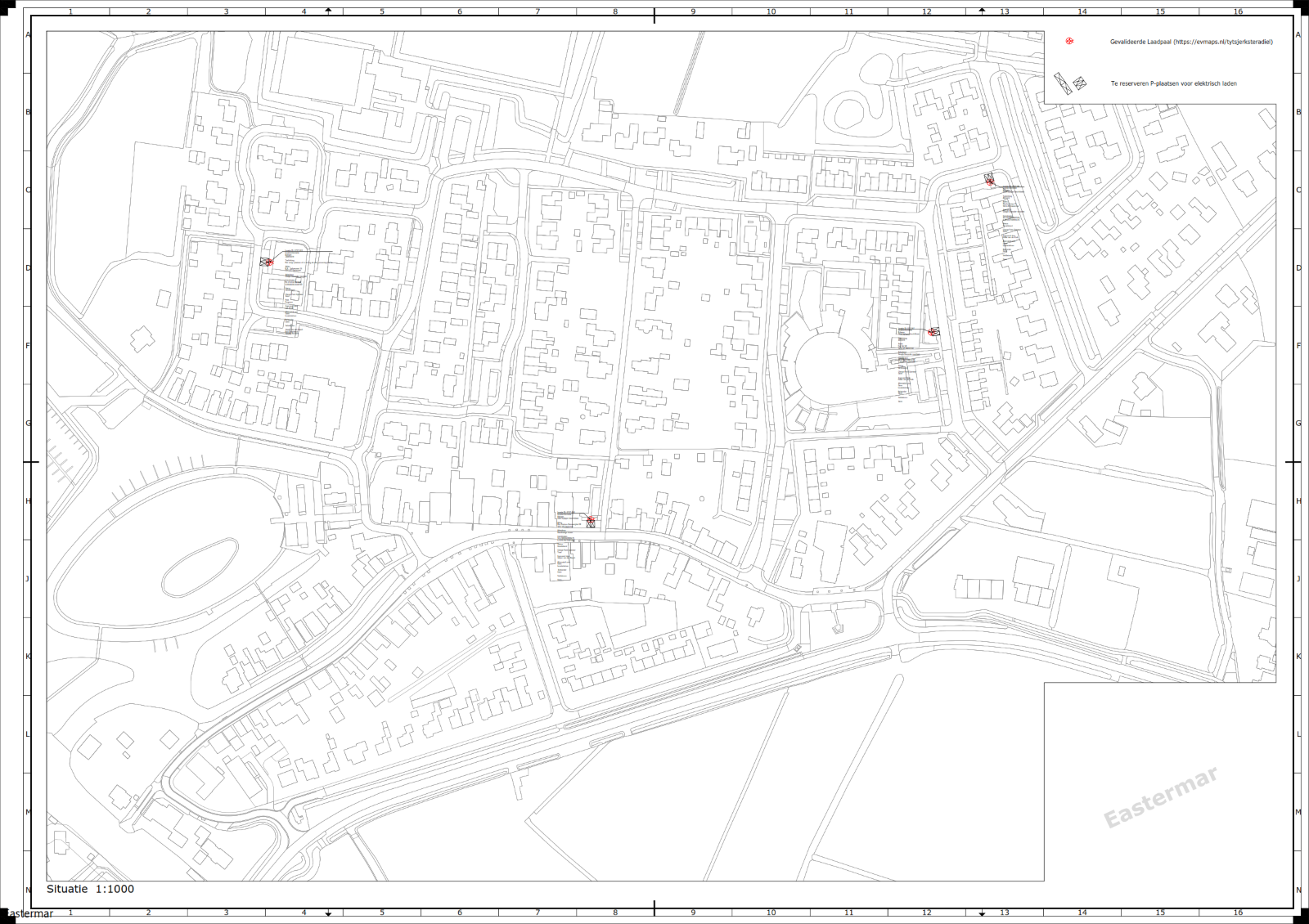This screenshot has height=924, width=1309.
Task: Open the evmaps.nl/tytsjerksteradiel link in the legend
Action: (1222, 42)
